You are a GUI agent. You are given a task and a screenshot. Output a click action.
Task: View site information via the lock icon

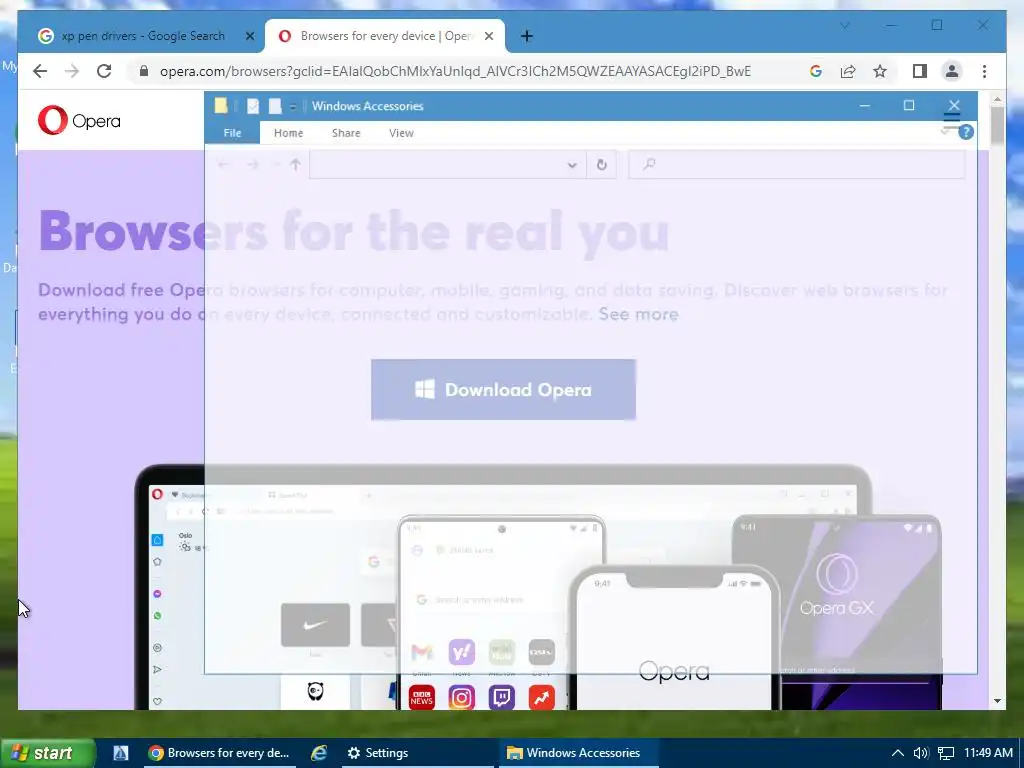(x=144, y=71)
